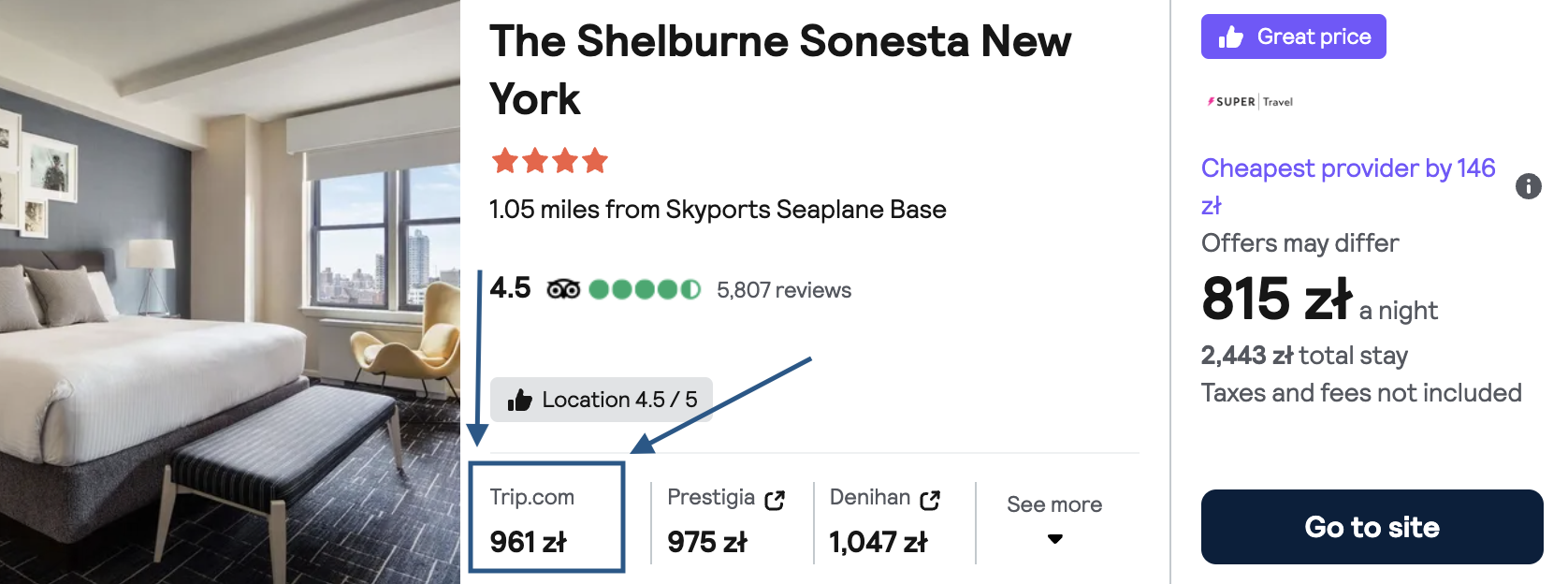The height and width of the screenshot is (584, 1568).
Task: Click the Denihan external link icon
Action: [x=930, y=500]
